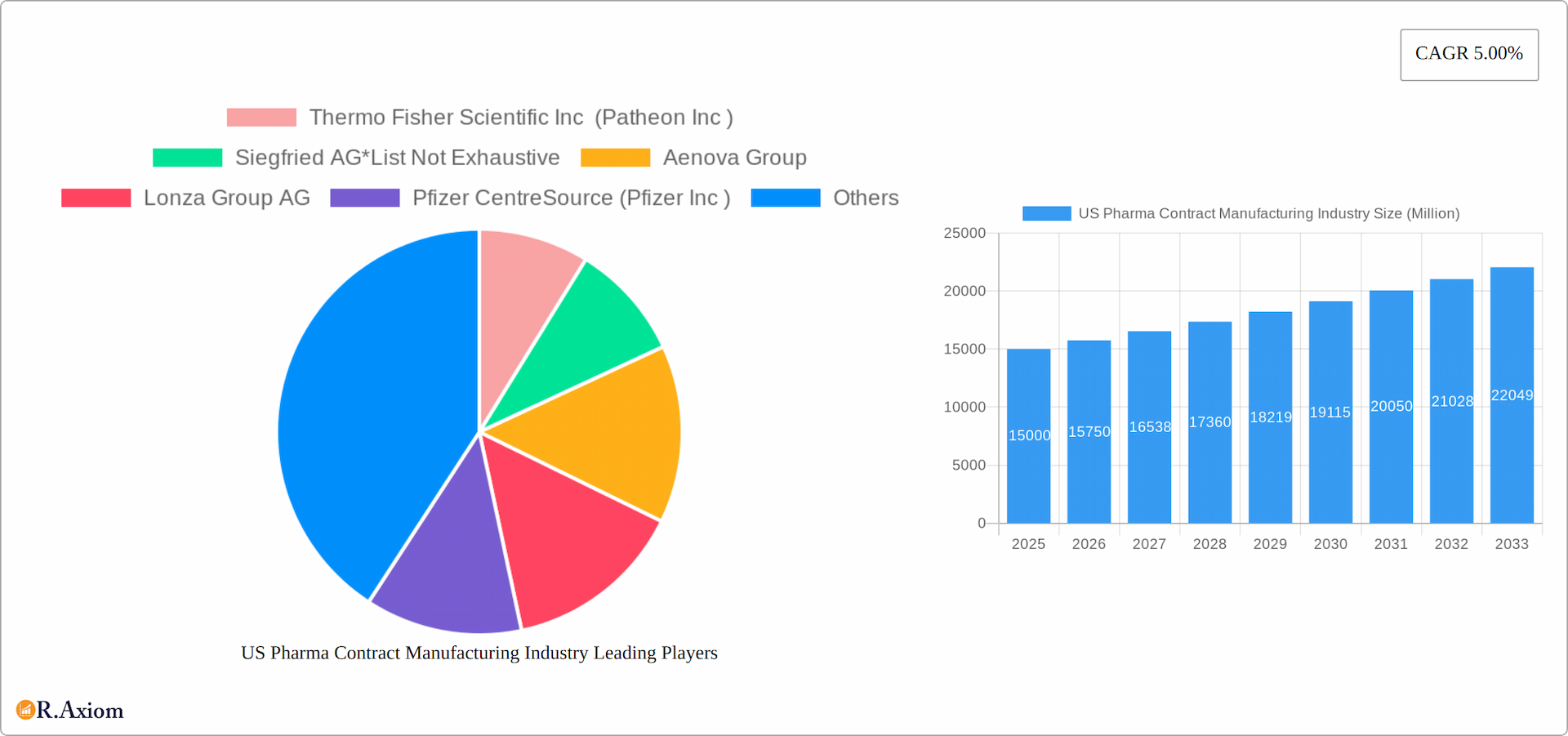The height and width of the screenshot is (736, 1568).
Task: Click the red Lonza Group AG legend swatch
Action: coord(96,198)
